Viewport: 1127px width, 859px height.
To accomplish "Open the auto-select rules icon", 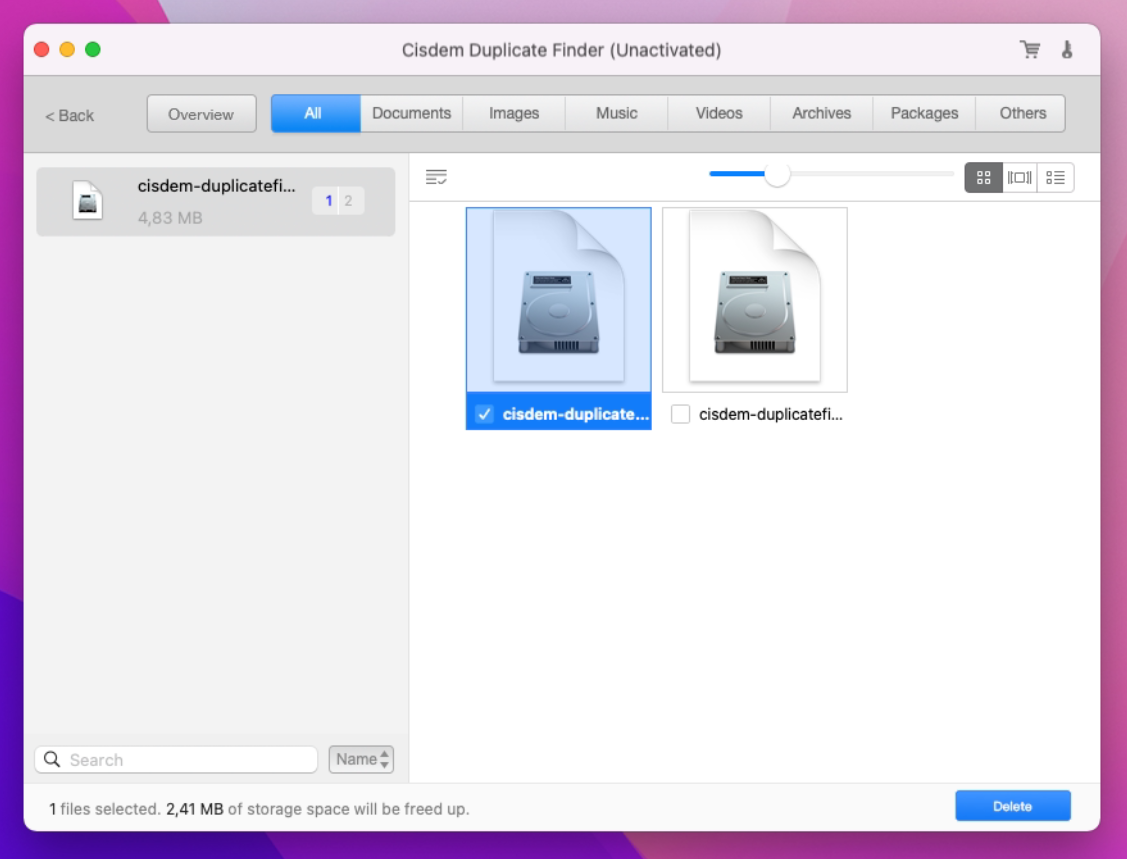I will click(436, 177).
